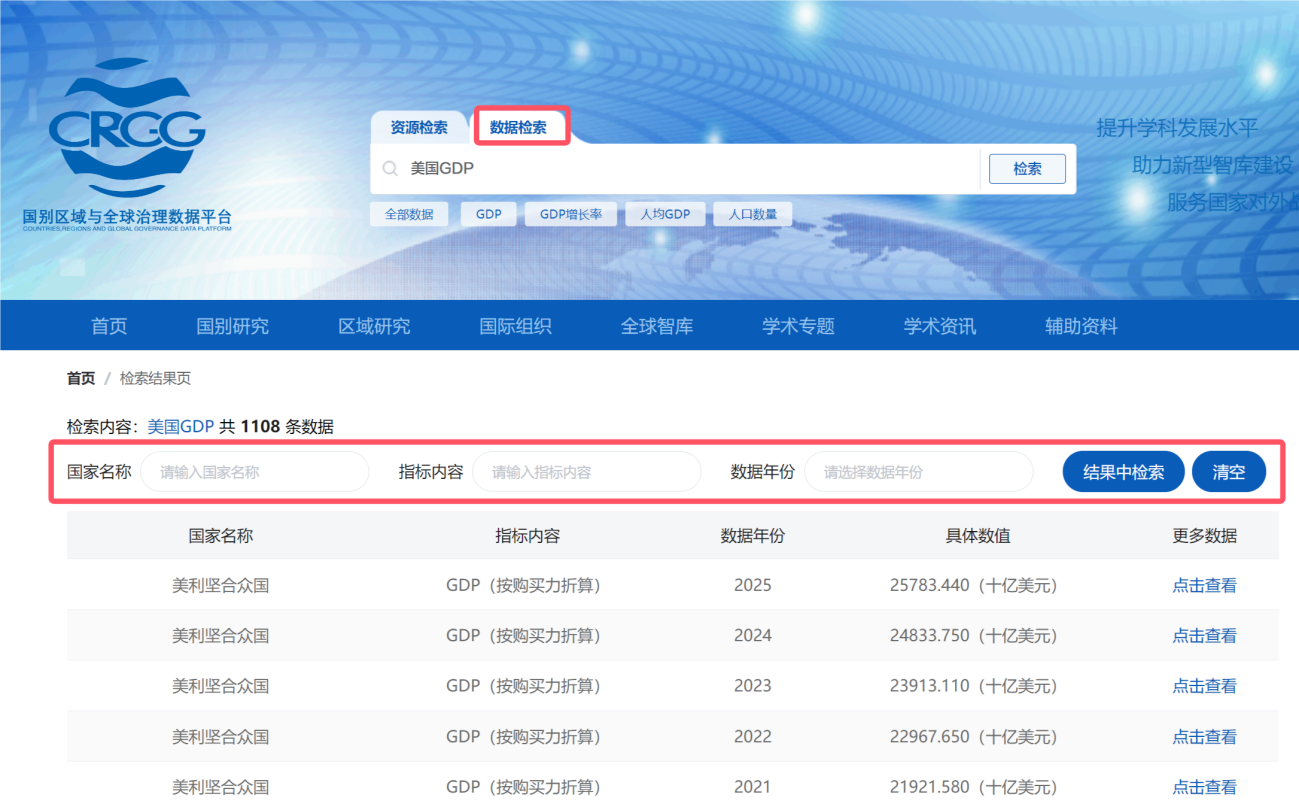This screenshot has height=810, width=1299.
Task: Go to 区域研究 in navigation bar
Action: coord(374,326)
